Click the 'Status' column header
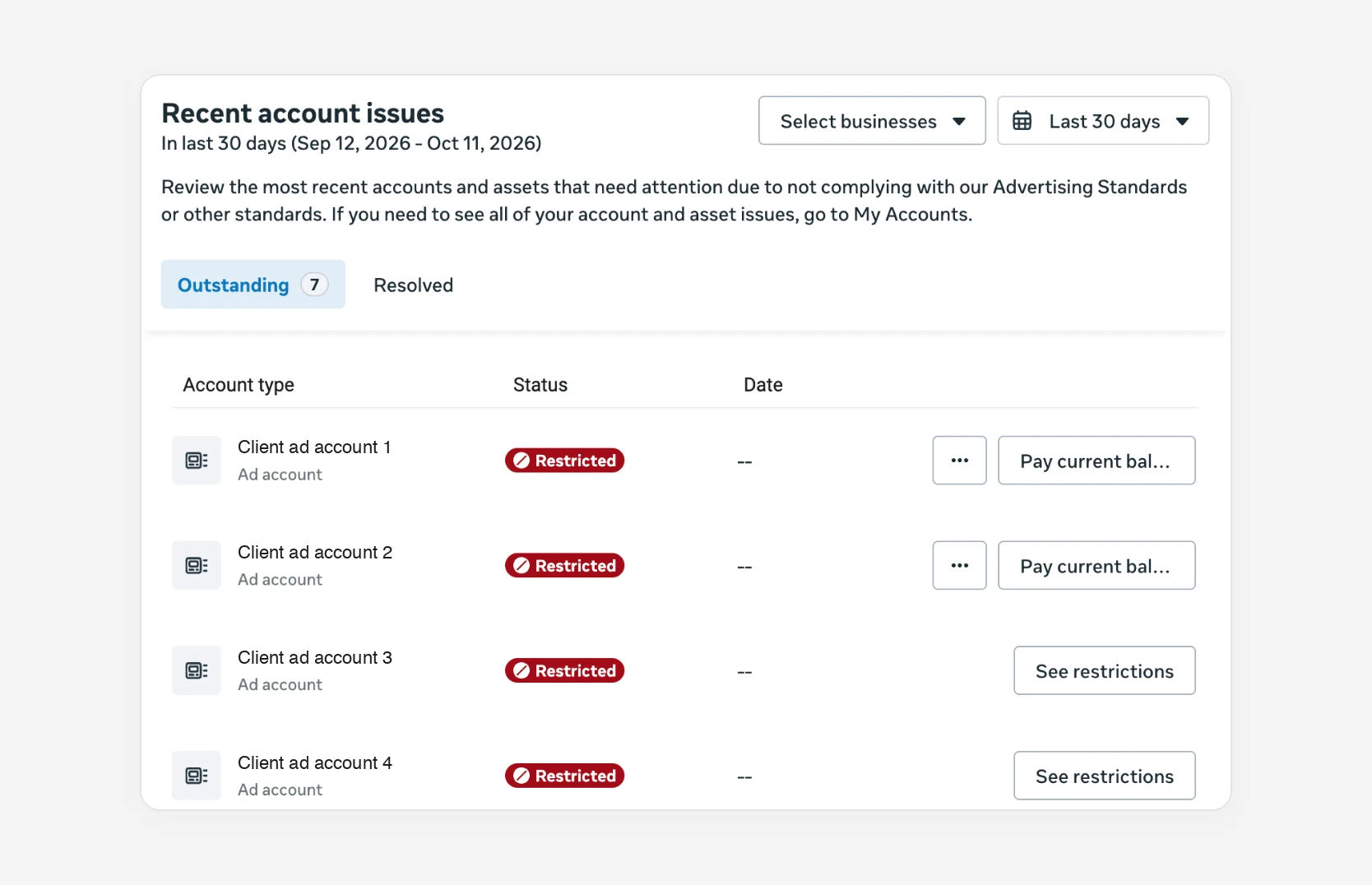Viewport: 1372px width, 885px height. tap(540, 385)
